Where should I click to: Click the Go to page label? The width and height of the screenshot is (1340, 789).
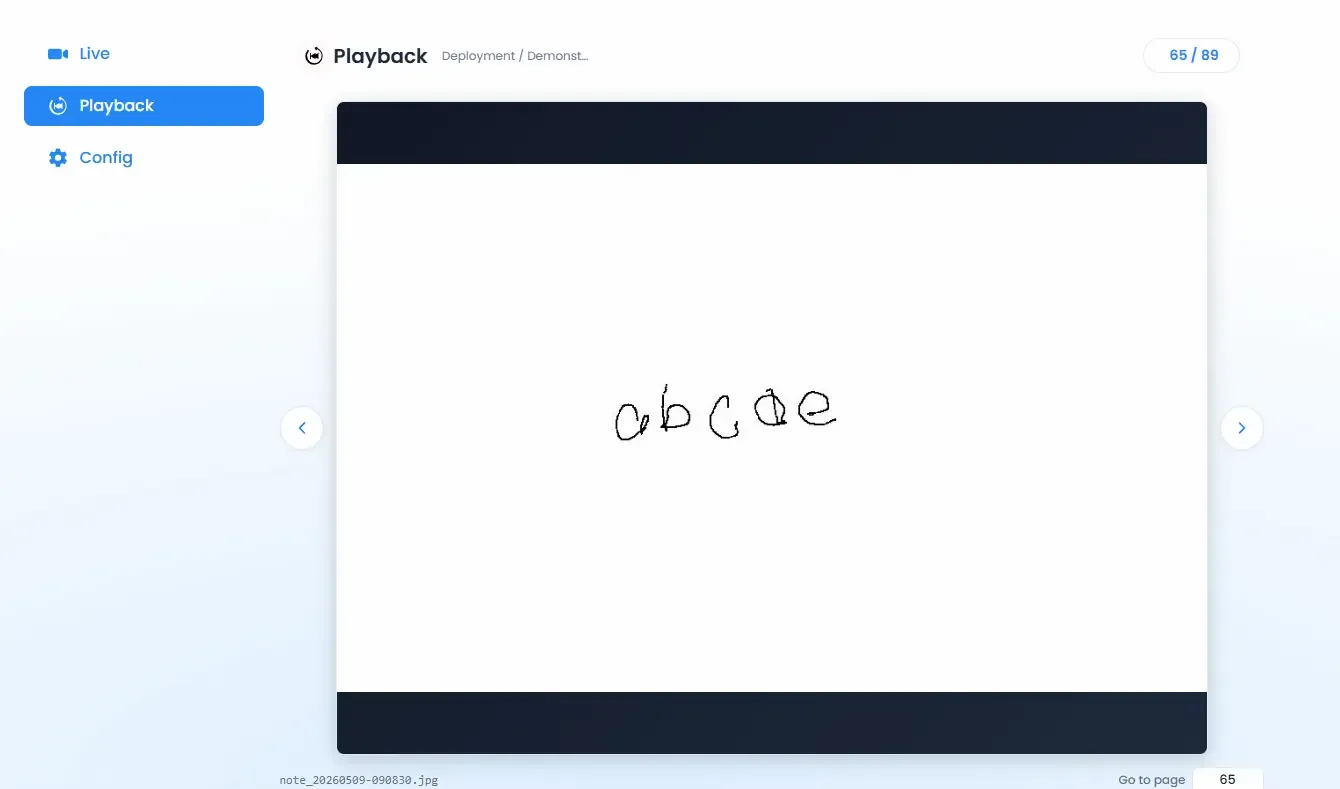[1152, 780]
